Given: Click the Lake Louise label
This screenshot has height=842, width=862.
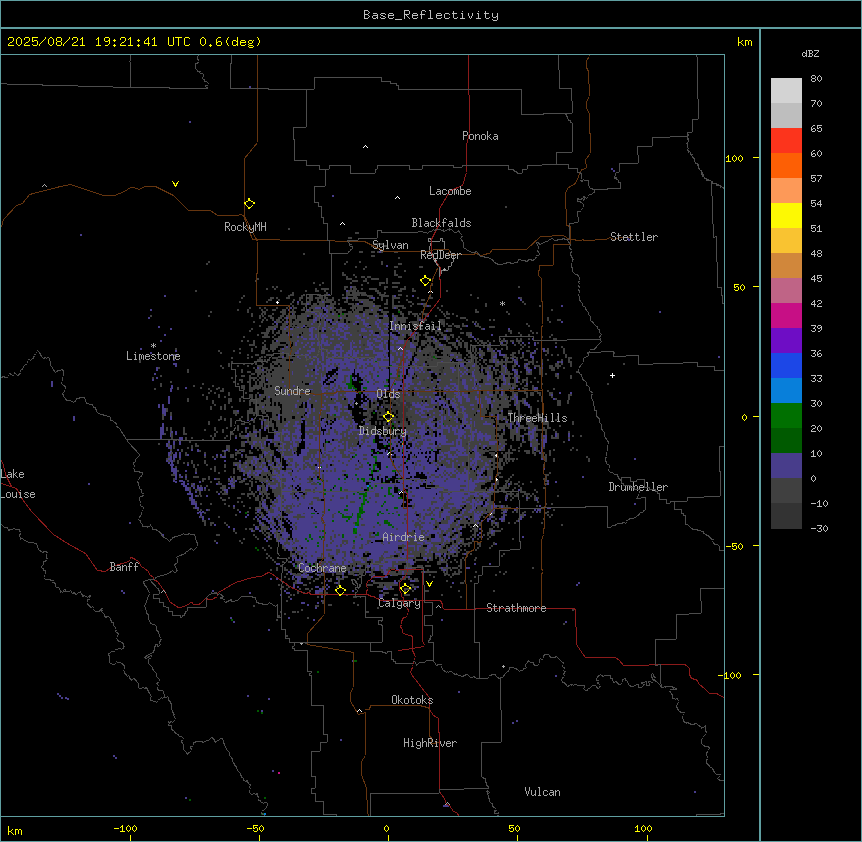Looking at the screenshot, I should click(x=18, y=484).
